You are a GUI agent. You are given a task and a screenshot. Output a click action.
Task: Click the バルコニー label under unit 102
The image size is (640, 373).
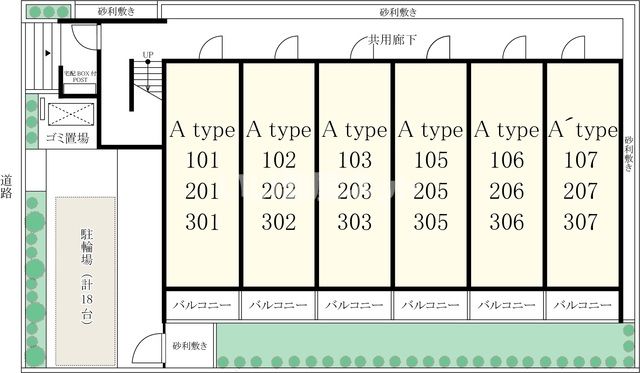tap(278, 305)
